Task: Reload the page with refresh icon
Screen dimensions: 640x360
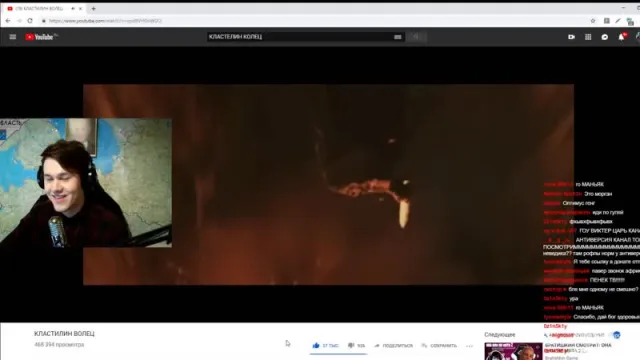Action: (x=30, y=20)
